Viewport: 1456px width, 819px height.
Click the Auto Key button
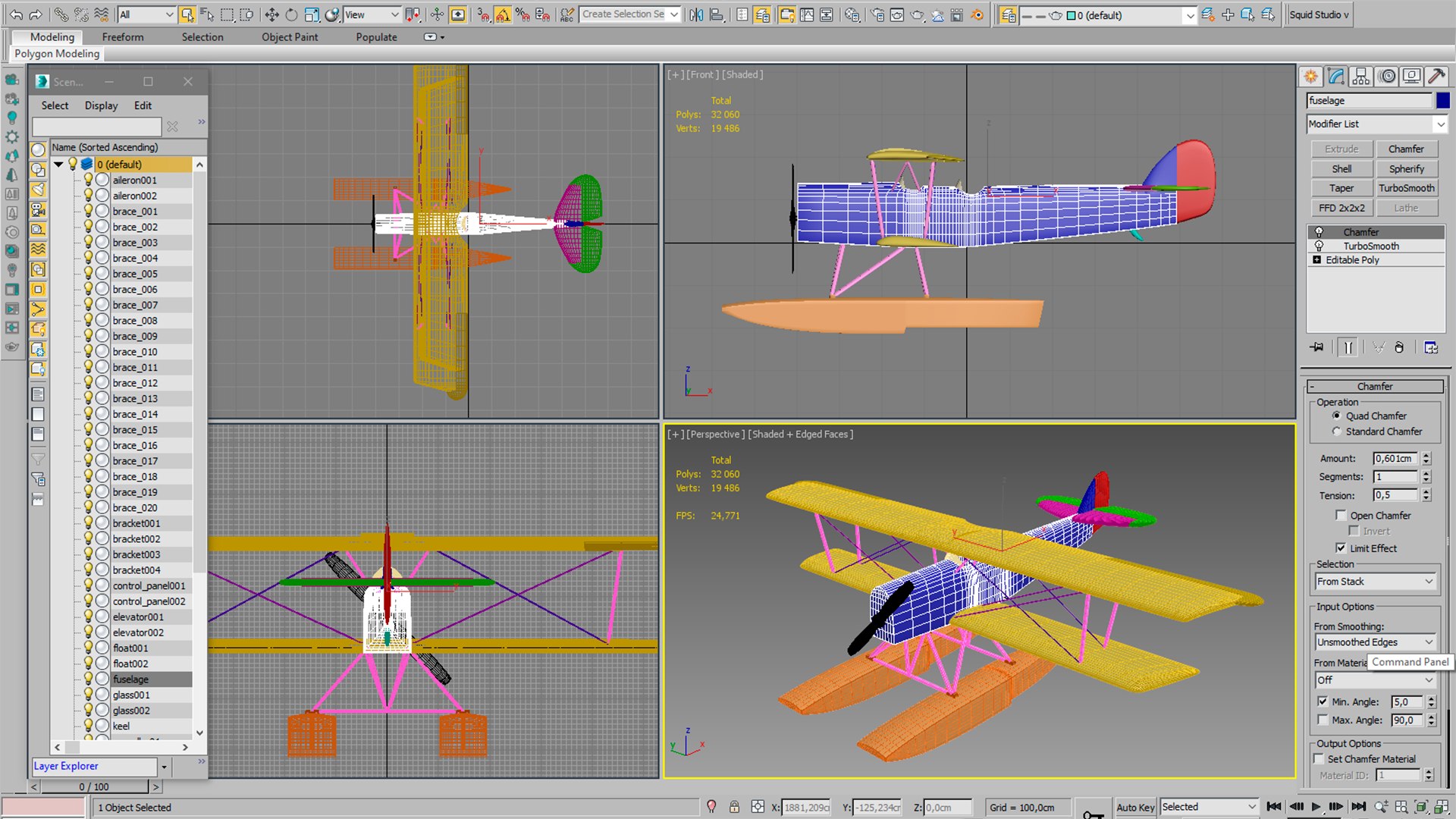point(1135,807)
